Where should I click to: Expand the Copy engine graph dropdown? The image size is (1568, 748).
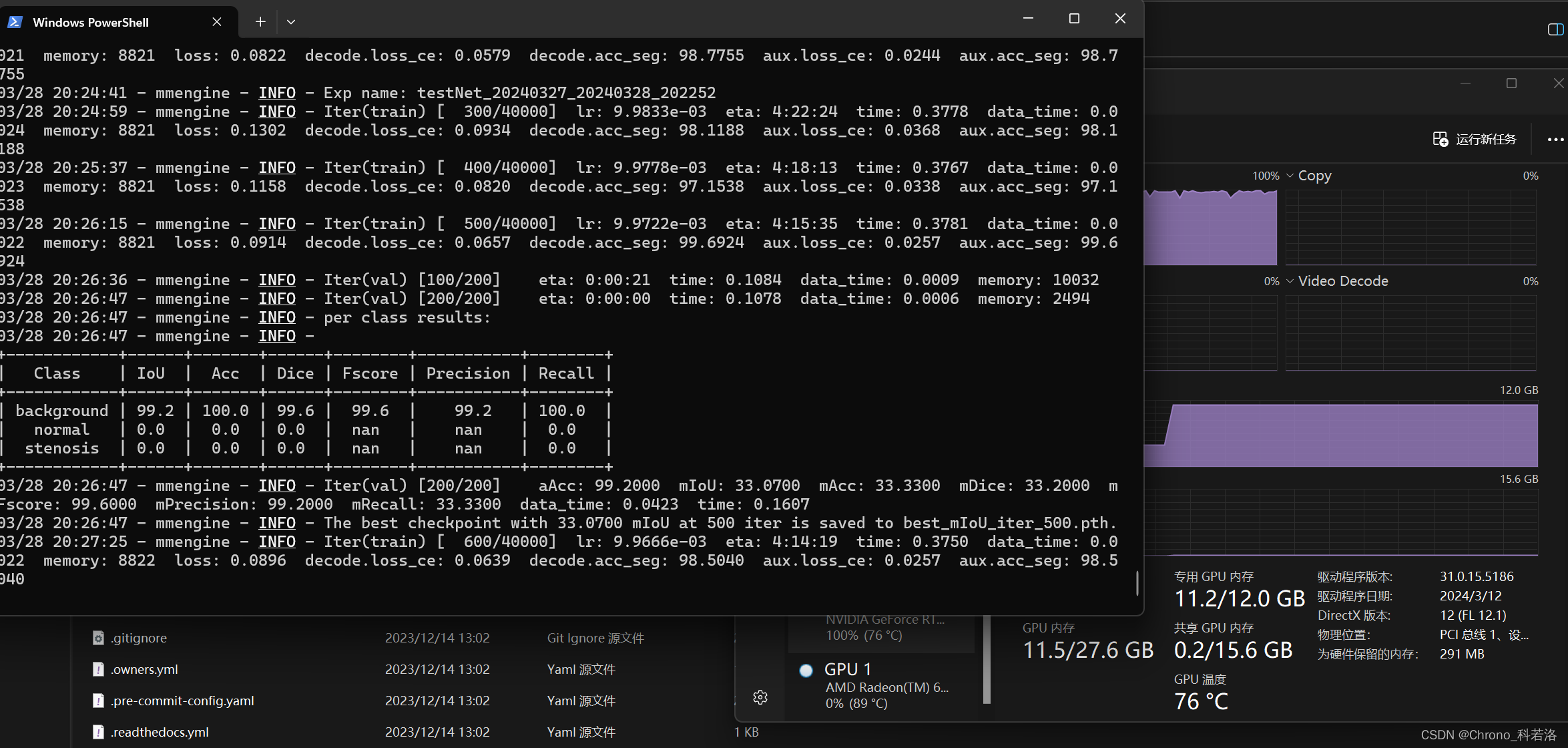coord(1290,176)
